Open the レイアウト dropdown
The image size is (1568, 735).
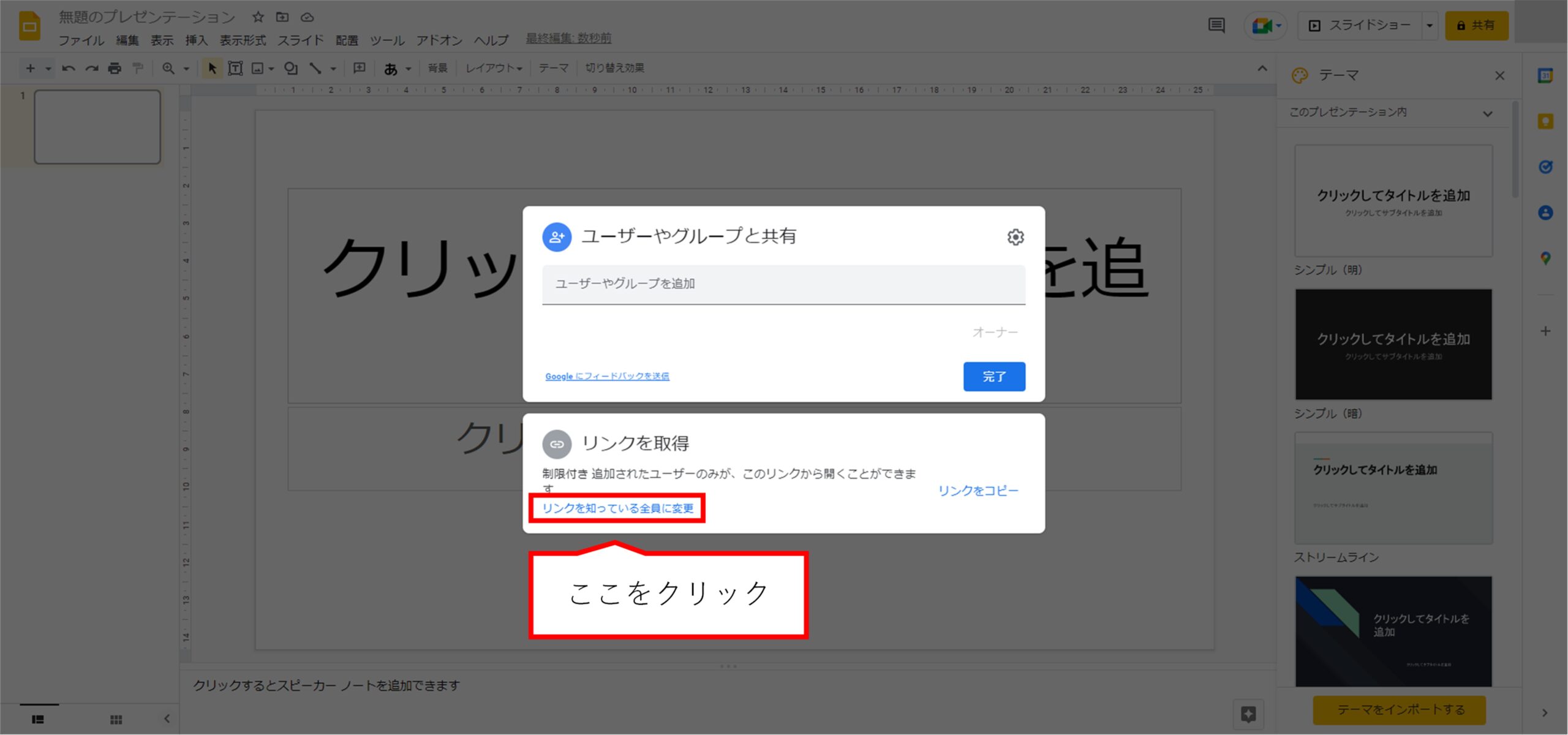(494, 68)
